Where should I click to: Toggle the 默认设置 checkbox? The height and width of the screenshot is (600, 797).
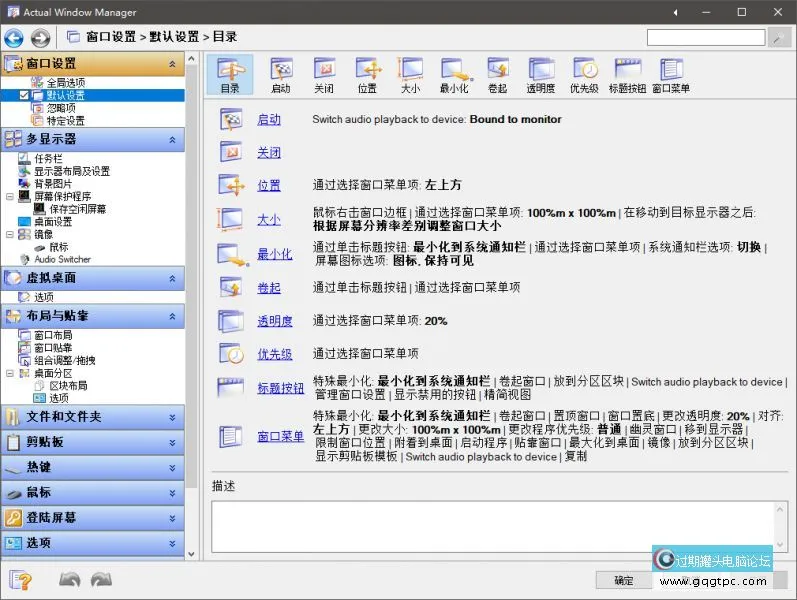click(x=25, y=95)
